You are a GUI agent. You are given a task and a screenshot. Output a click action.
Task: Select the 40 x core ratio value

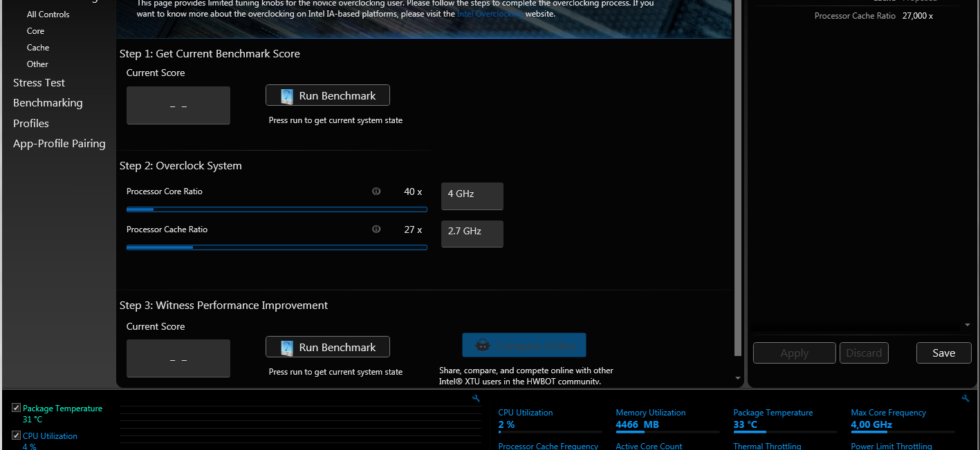click(413, 191)
